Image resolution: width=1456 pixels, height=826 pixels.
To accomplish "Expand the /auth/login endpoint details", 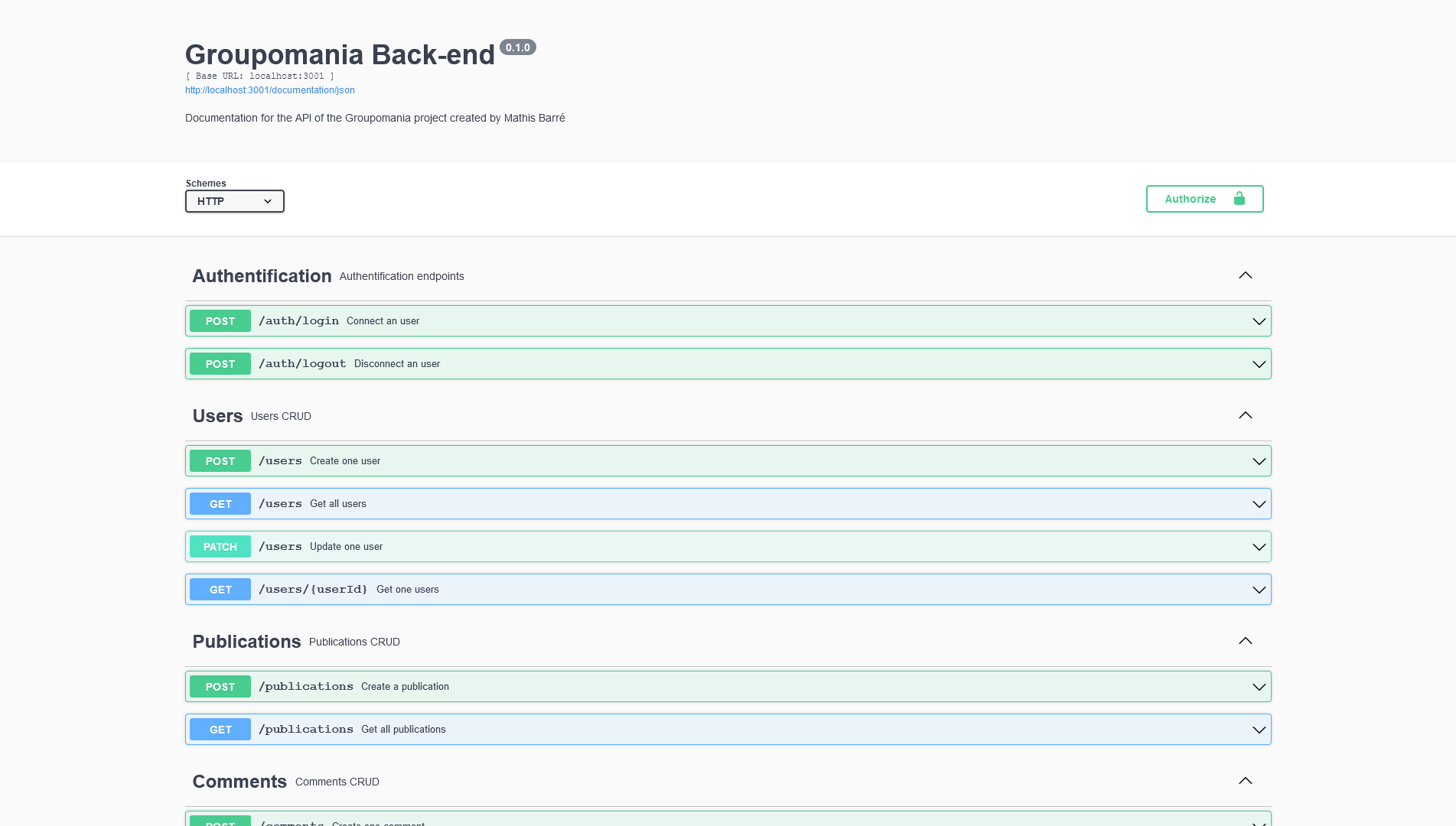I will pos(1259,321).
